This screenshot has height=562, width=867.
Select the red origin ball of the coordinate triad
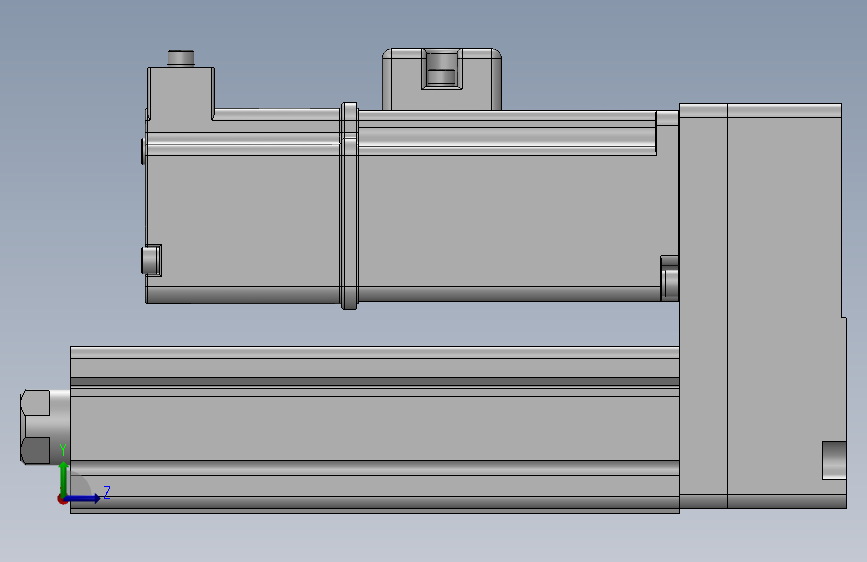click(x=62, y=499)
